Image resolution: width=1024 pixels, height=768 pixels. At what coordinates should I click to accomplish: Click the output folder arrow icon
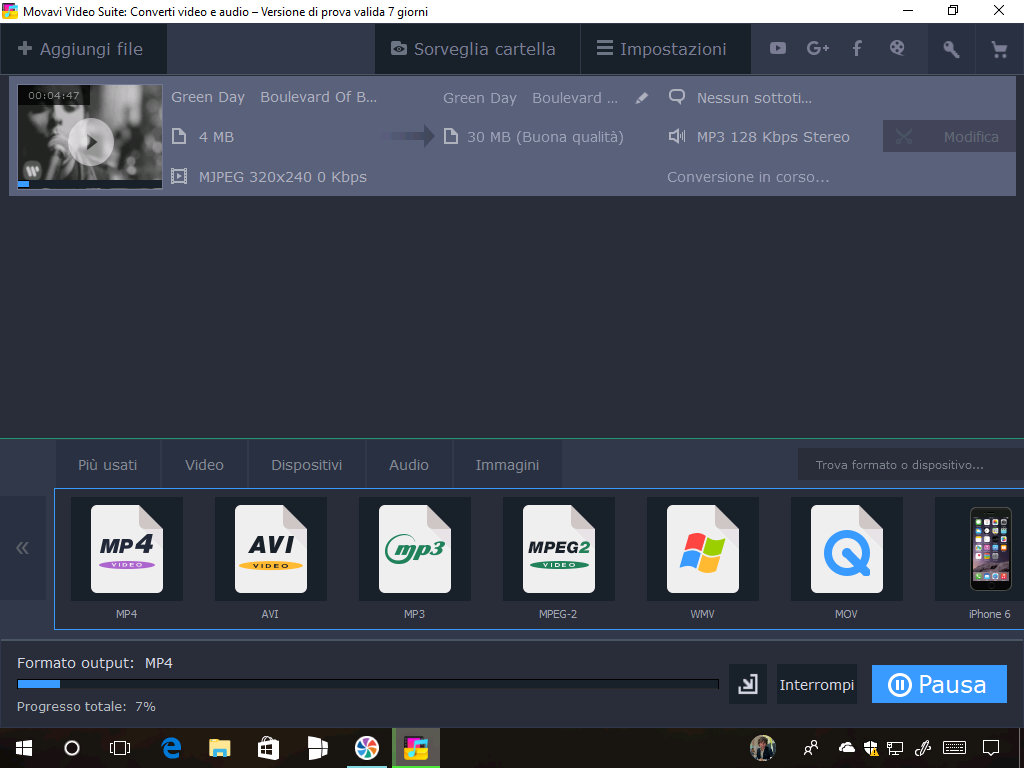[748, 684]
